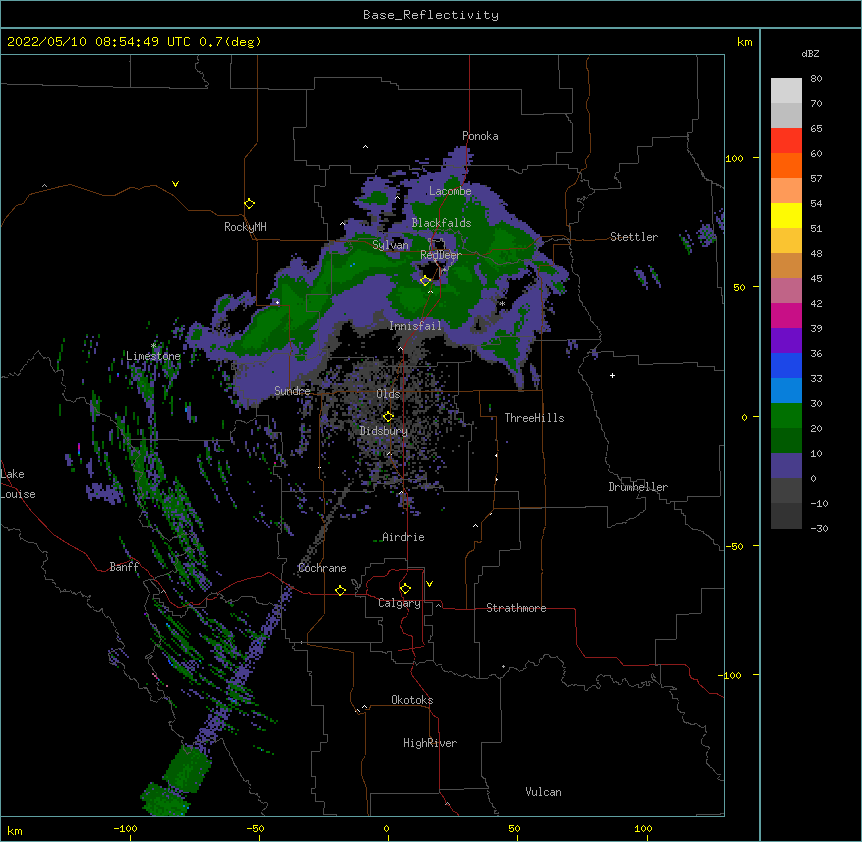The height and width of the screenshot is (842, 862).
Task: Click the RockyMH label
Action: pyautogui.click(x=245, y=227)
